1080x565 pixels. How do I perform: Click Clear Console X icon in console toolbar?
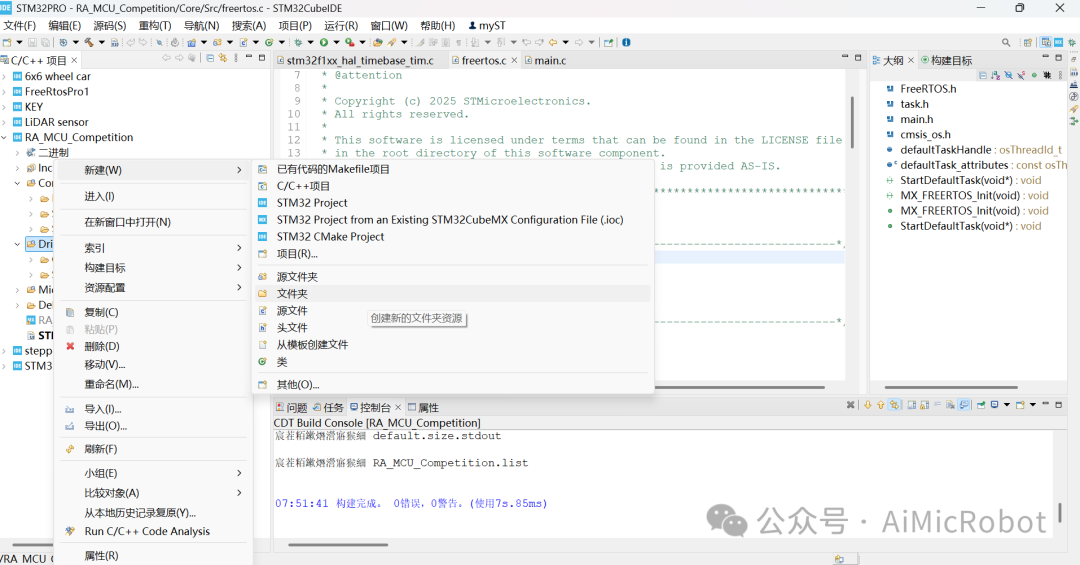click(851, 404)
